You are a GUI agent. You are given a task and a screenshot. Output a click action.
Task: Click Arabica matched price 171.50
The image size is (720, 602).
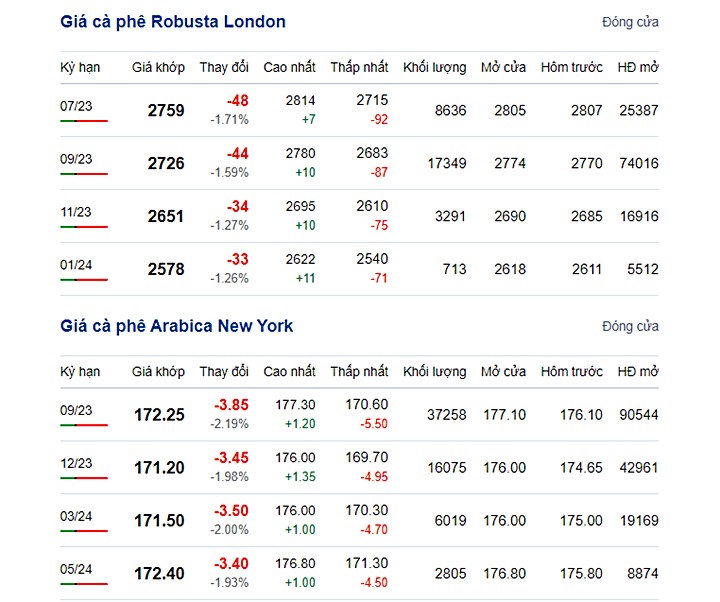(x=159, y=520)
